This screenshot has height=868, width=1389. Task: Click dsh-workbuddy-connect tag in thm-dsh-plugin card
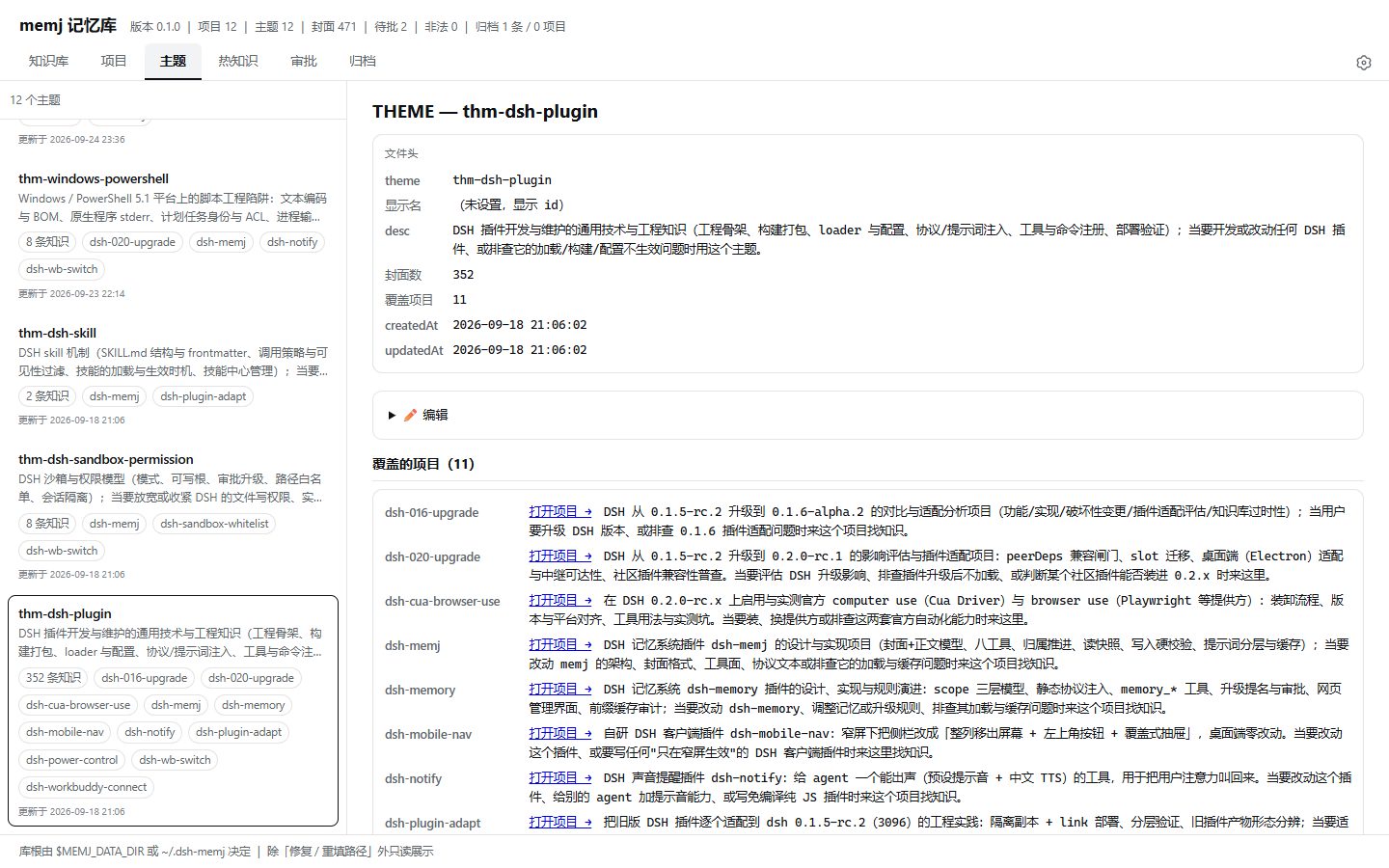pyautogui.click(x=87, y=787)
